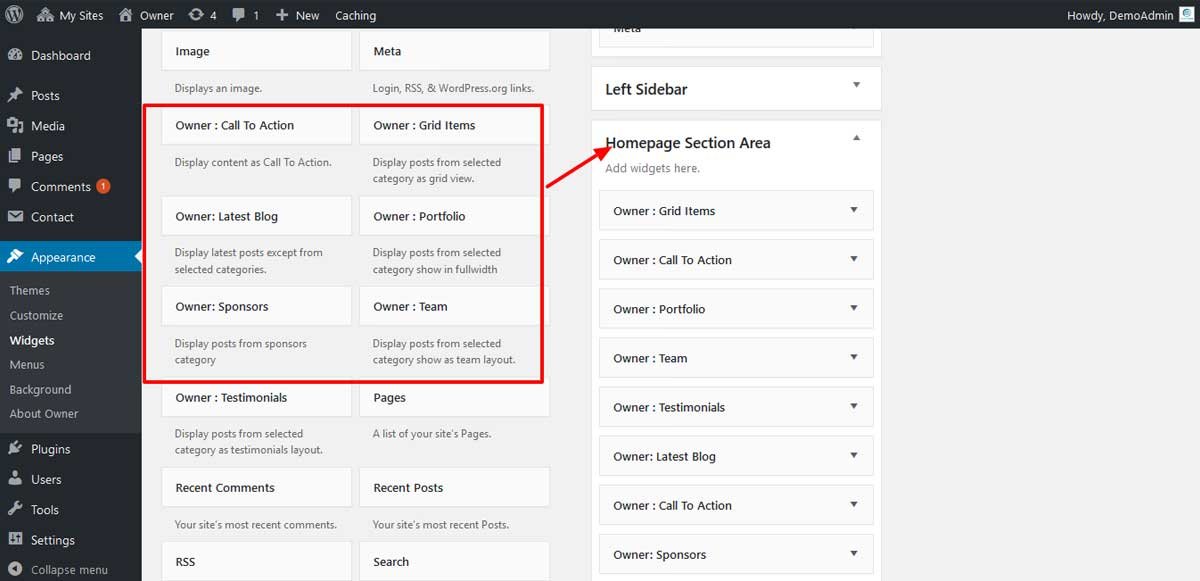Open the comments bubble icon in admin bar
The height and width of the screenshot is (581, 1200).
coord(239,16)
